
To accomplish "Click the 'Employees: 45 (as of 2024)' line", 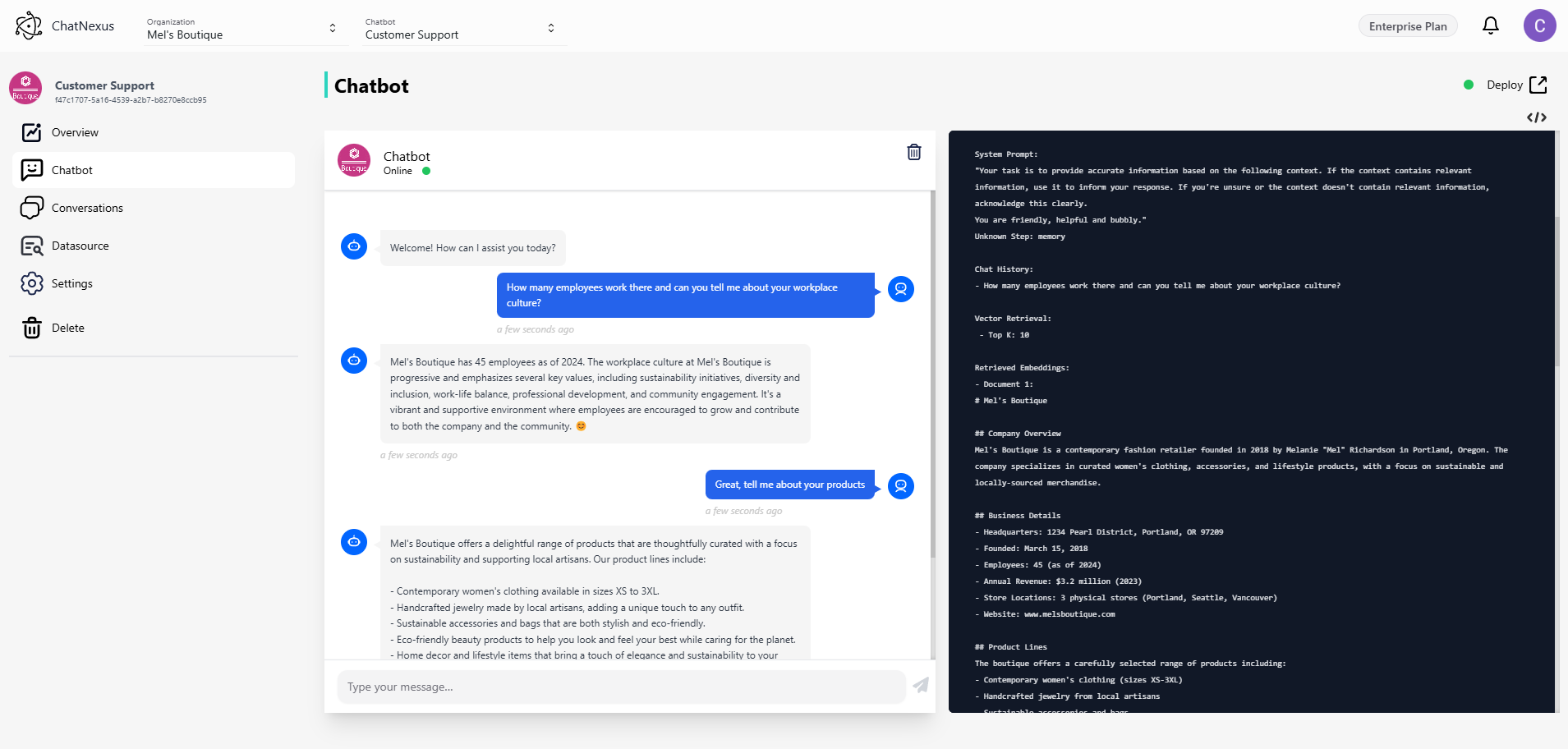I will pos(1037,565).
